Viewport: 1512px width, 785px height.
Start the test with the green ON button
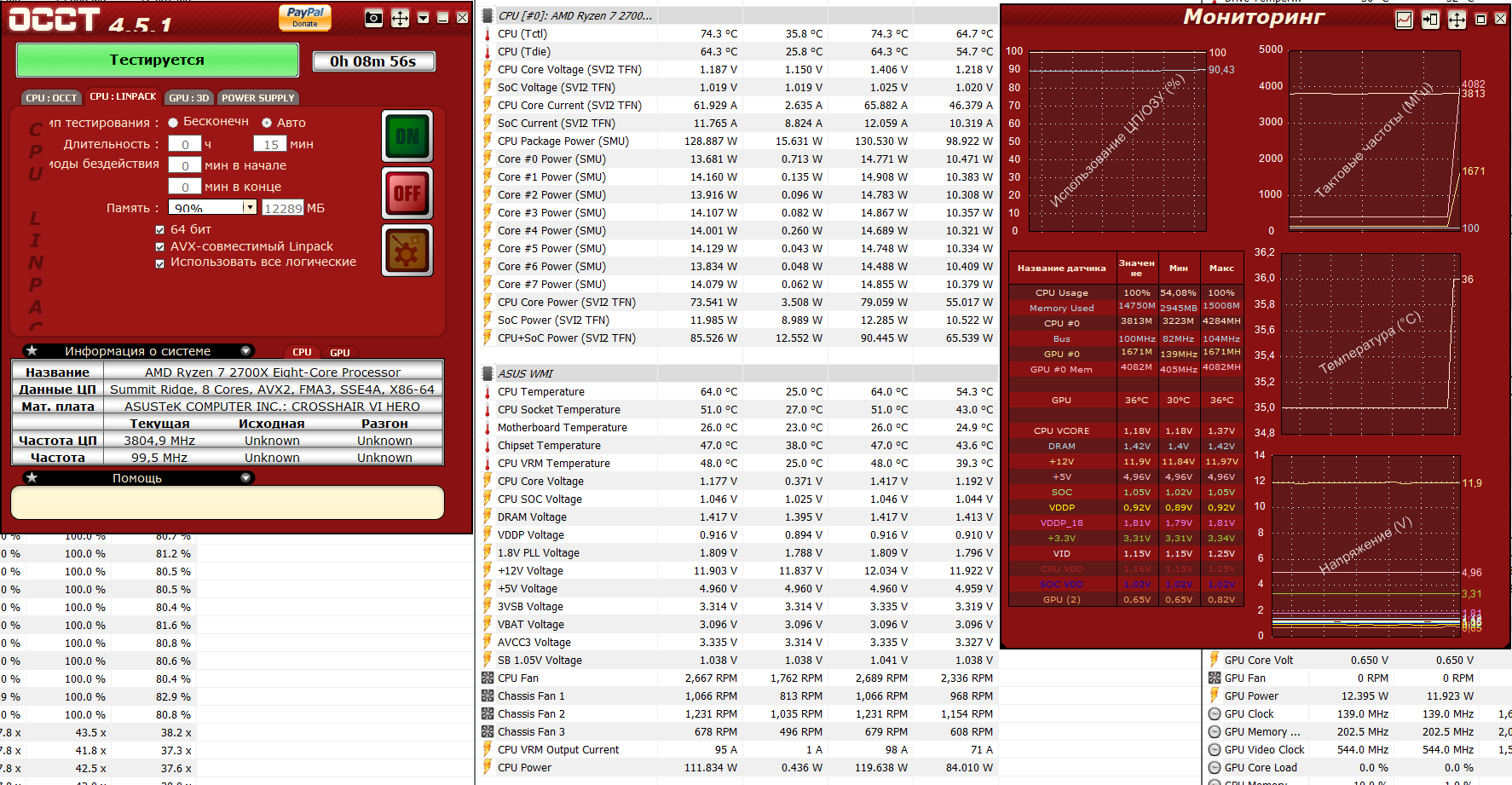click(x=407, y=136)
